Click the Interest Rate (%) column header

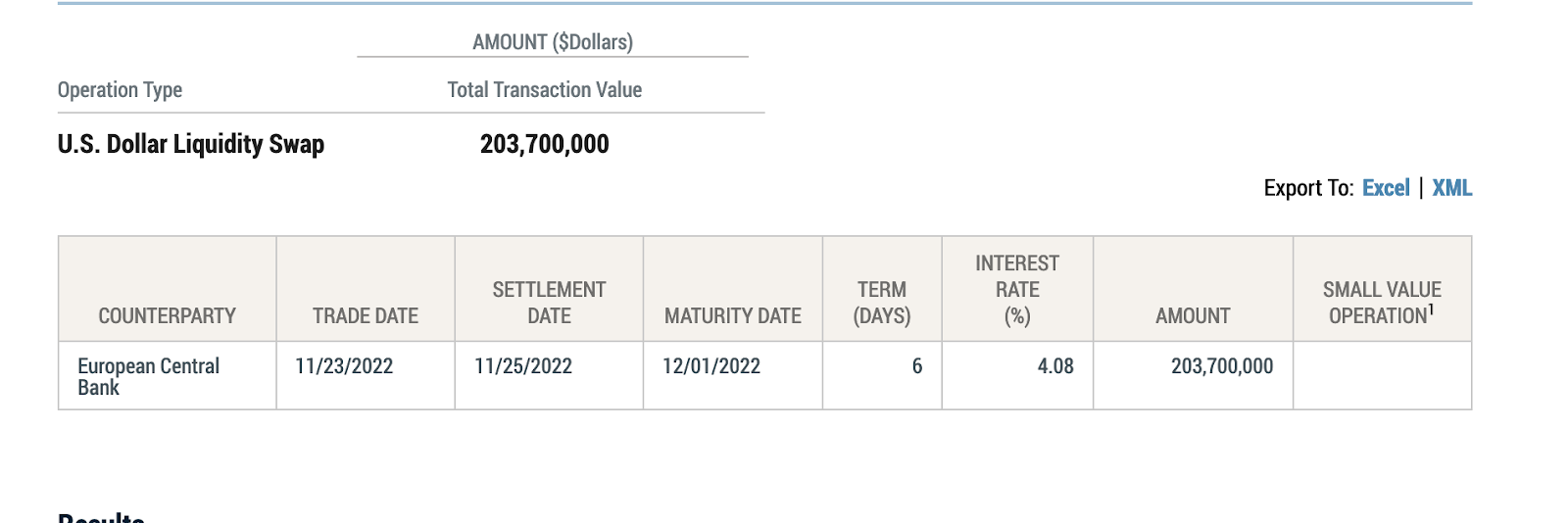pyautogui.click(x=1017, y=290)
